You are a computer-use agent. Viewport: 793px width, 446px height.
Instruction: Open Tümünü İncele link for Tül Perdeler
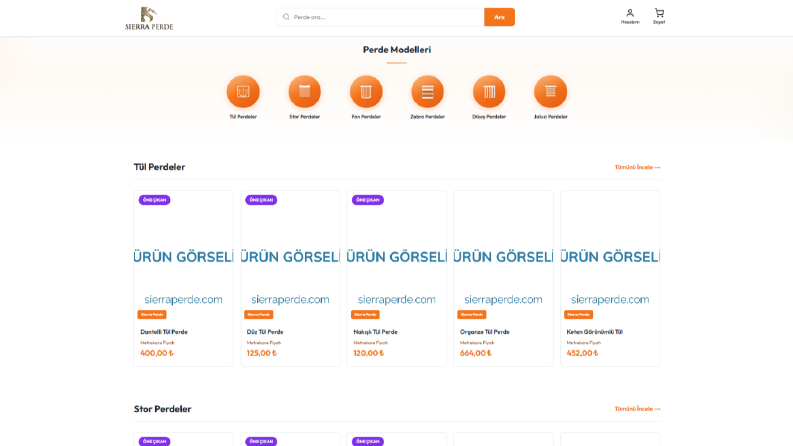(637, 167)
